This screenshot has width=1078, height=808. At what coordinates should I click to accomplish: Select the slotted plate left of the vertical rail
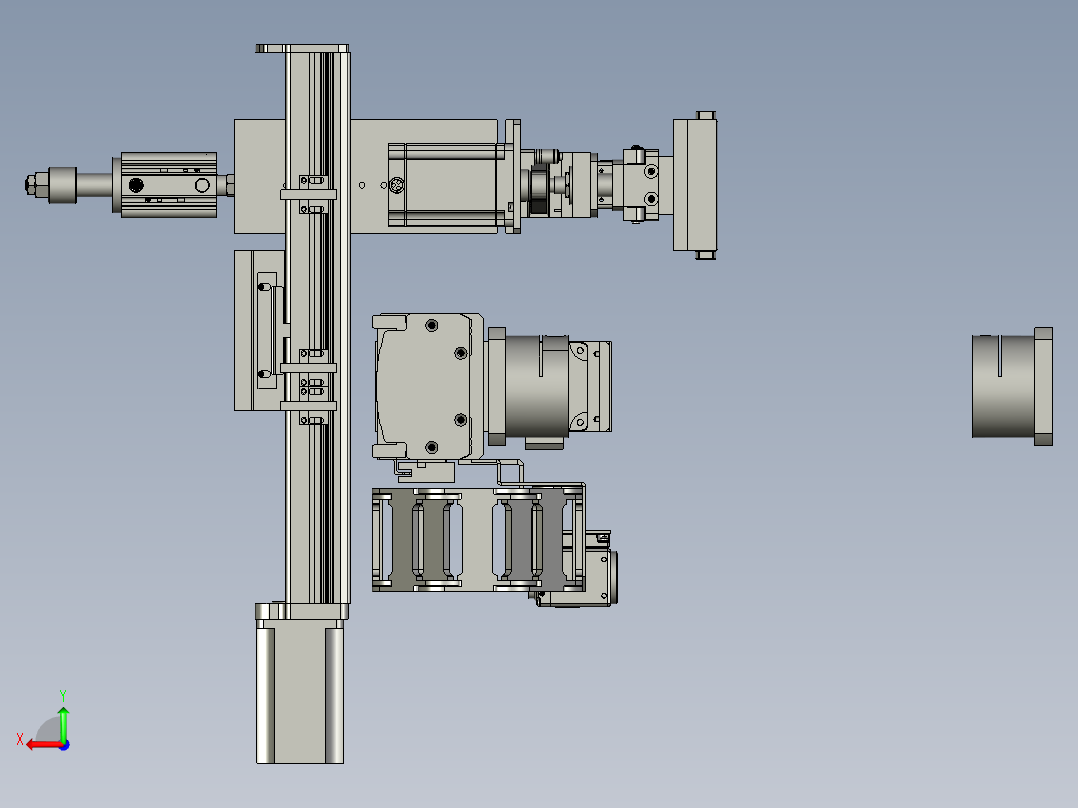[259, 330]
